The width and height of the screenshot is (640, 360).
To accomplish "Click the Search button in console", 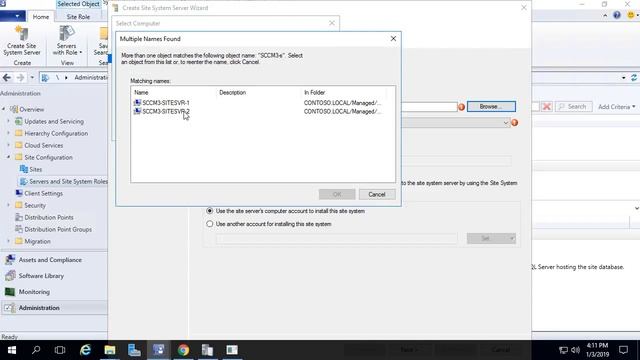I will pyautogui.click(x=573, y=107).
